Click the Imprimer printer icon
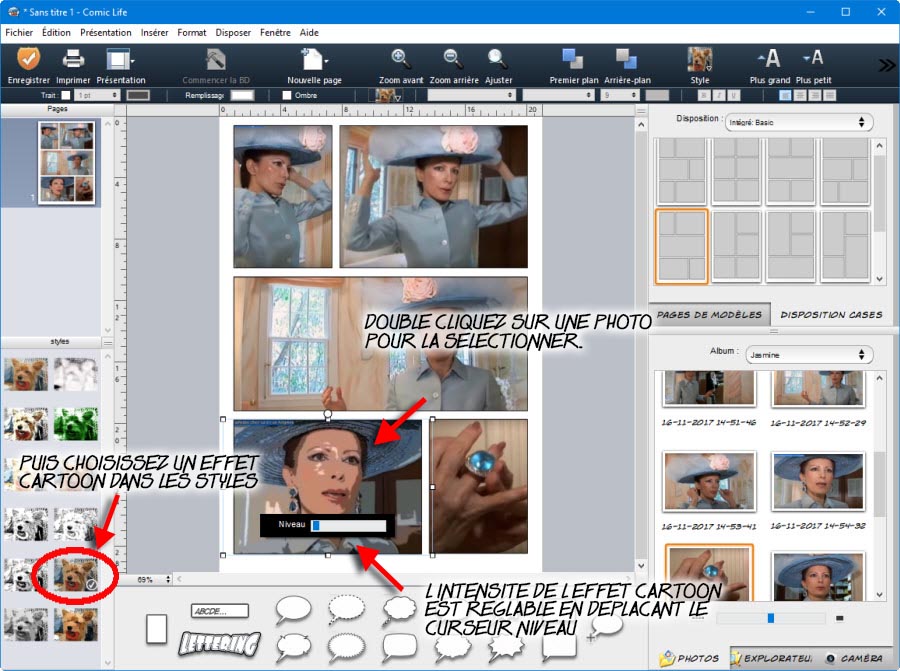900x671 pixels. (x=73, y=59)
